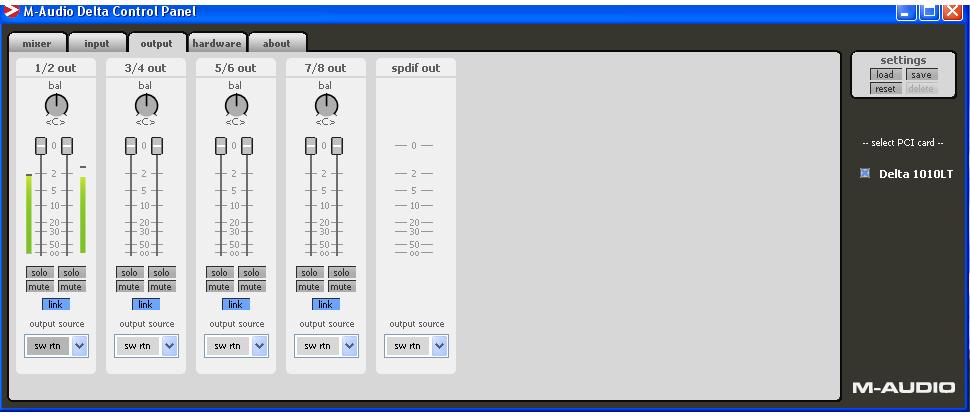
Task: Click the left fader handle of 3/4 out
Action: (x=131, y=146)
